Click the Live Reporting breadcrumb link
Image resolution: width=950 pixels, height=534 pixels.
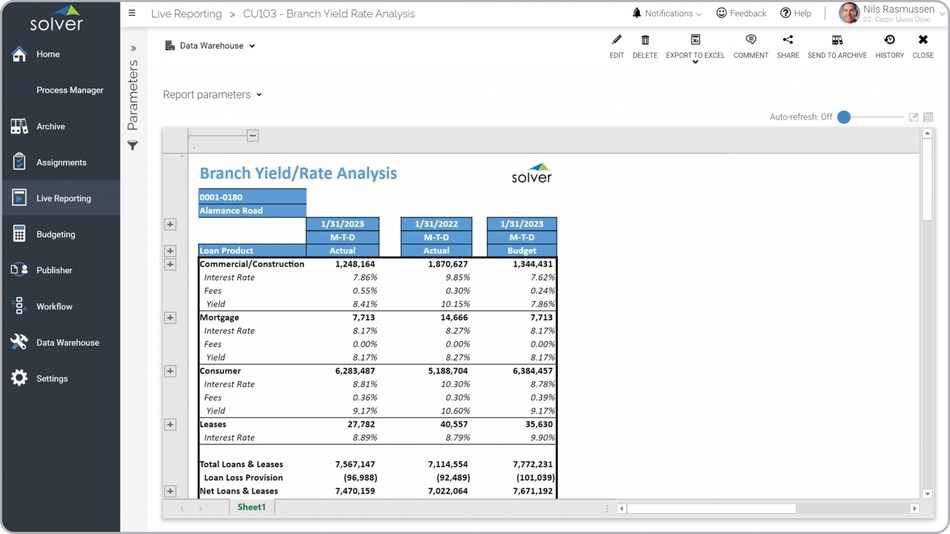(186, 14)
